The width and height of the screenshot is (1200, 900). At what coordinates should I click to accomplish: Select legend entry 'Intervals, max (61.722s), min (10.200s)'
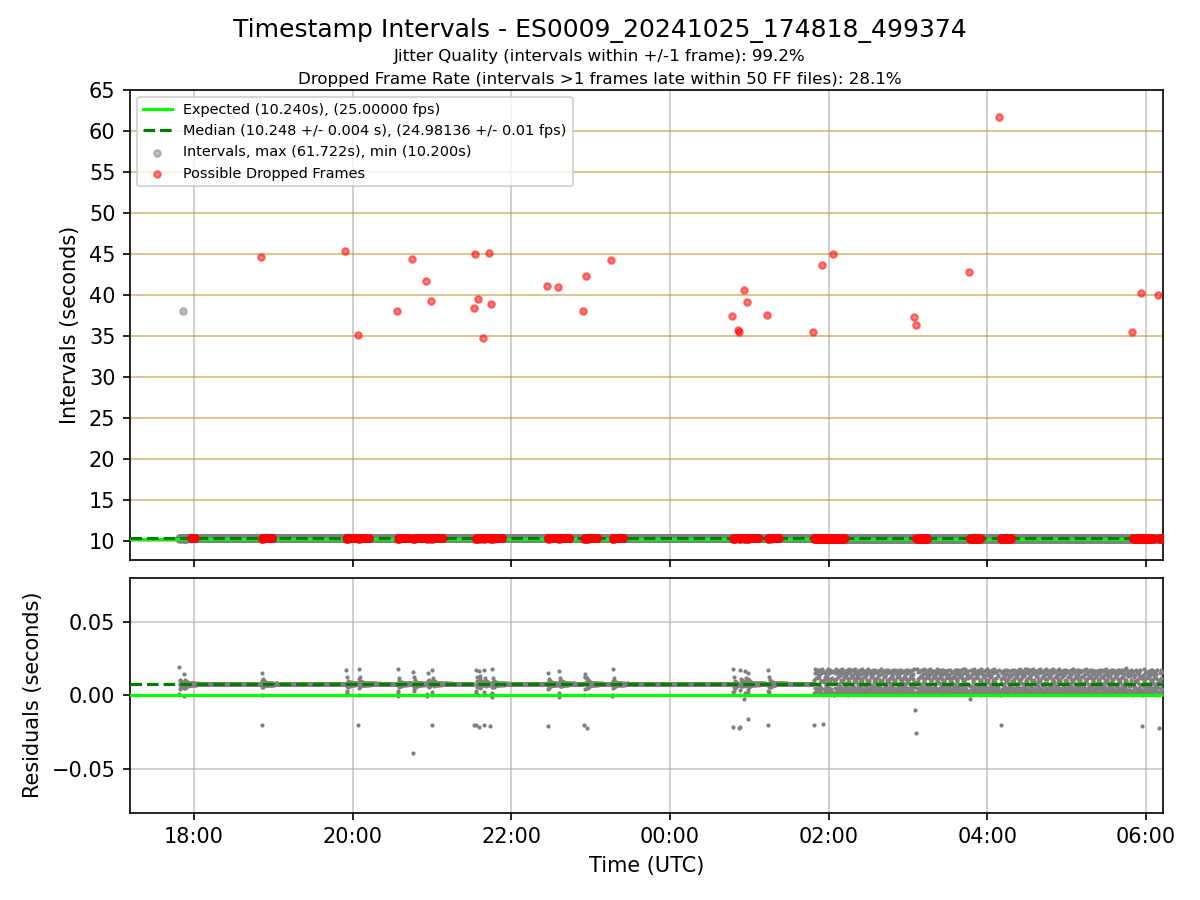tap(327, 151)
